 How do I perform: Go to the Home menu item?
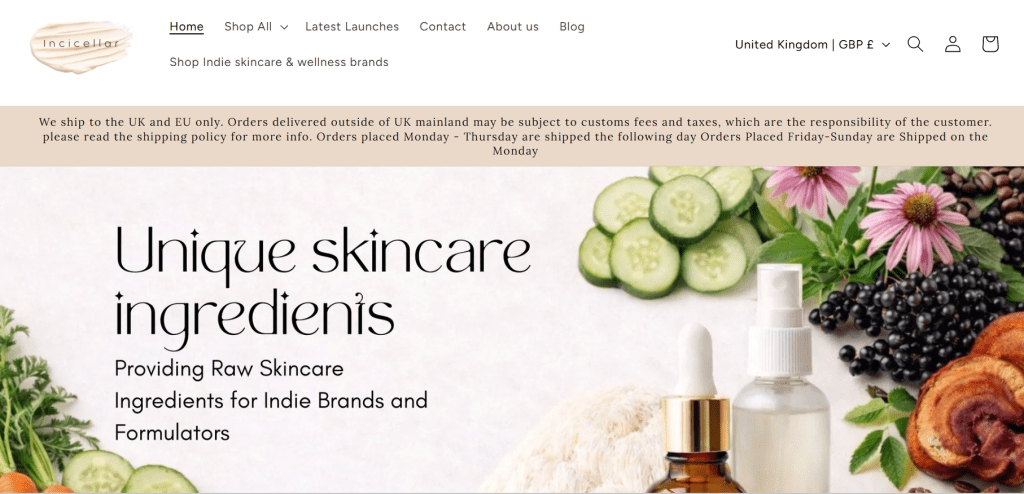click(x=186, y=27)
